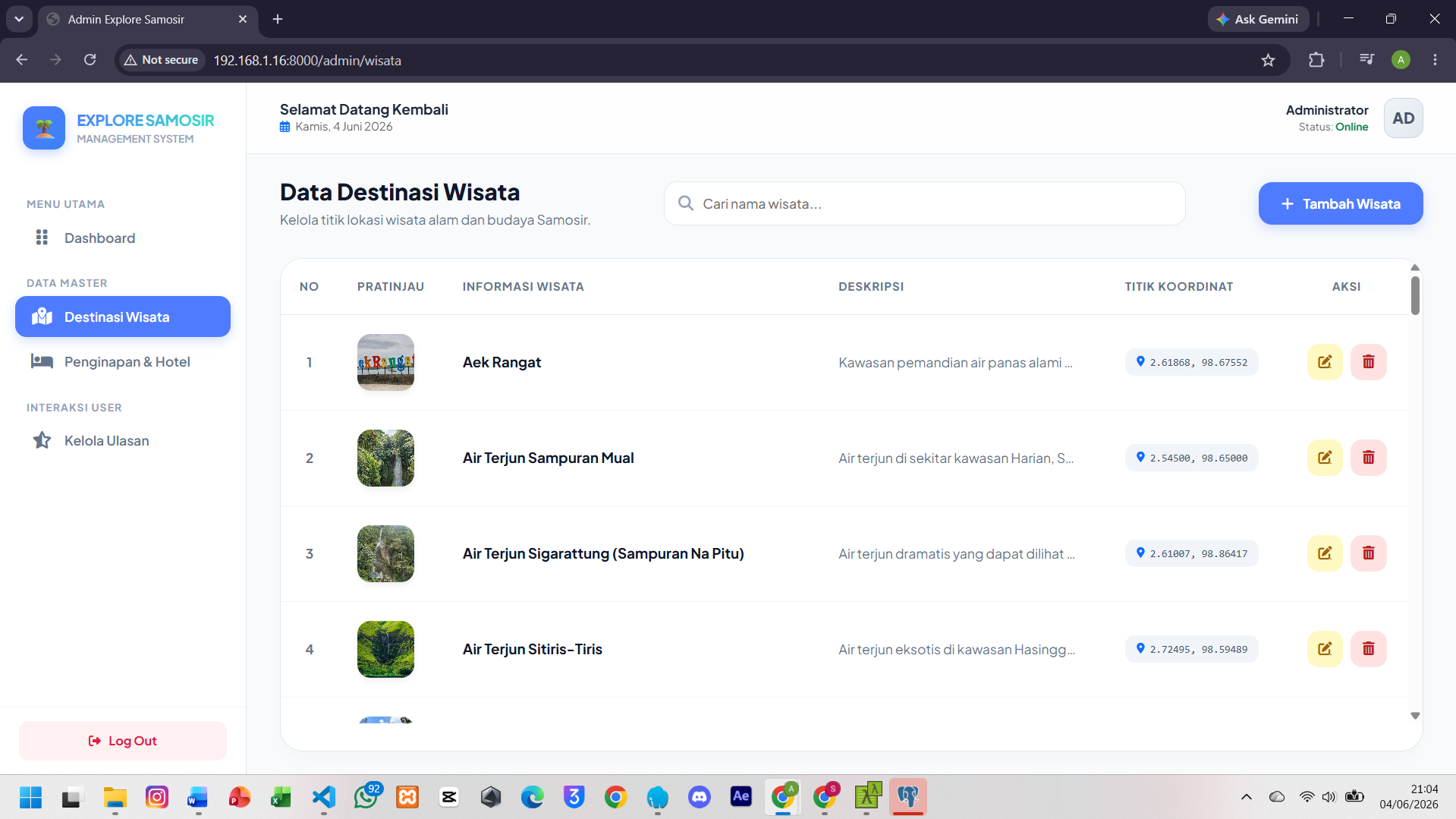Click the AD administrator avatar
Image resolution: width=1456 pixels, height=819 pixels.
1403,118
